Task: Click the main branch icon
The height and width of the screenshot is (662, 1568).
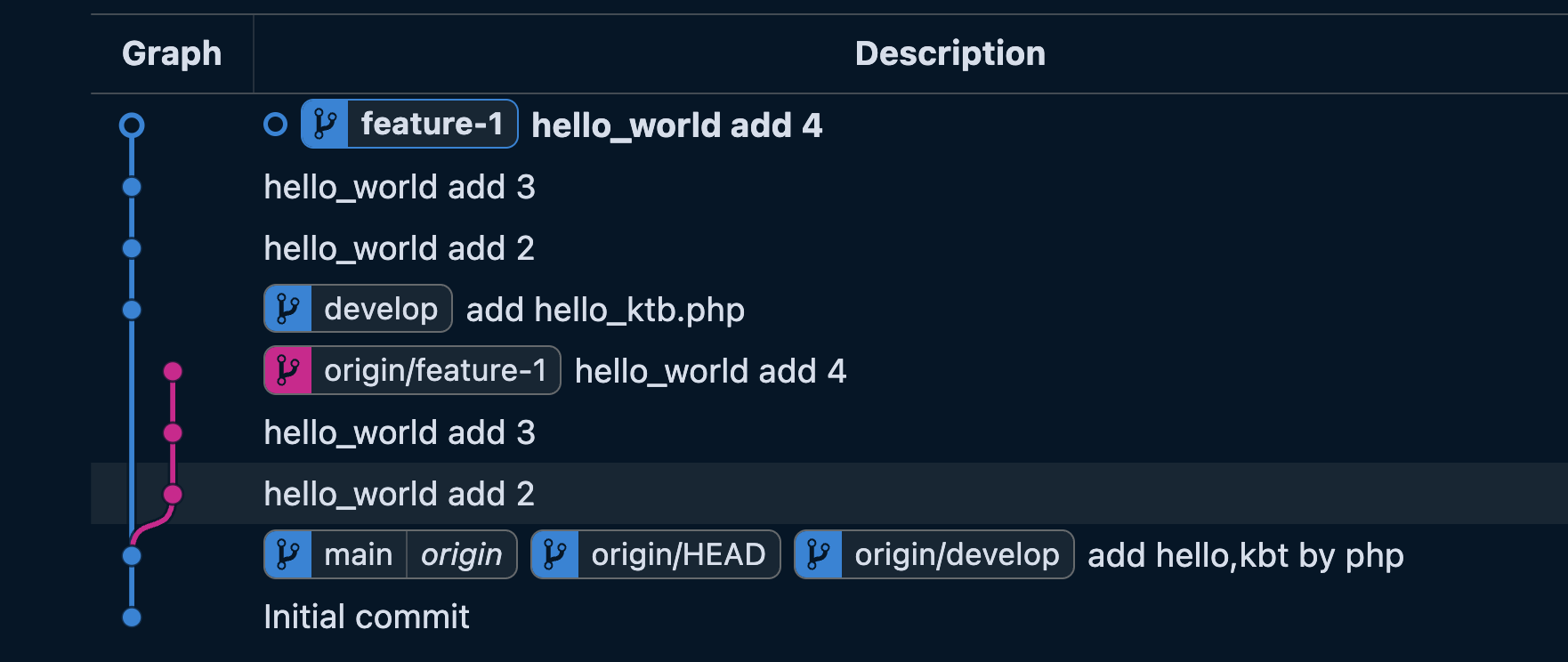Action: (x=287, y=554)
